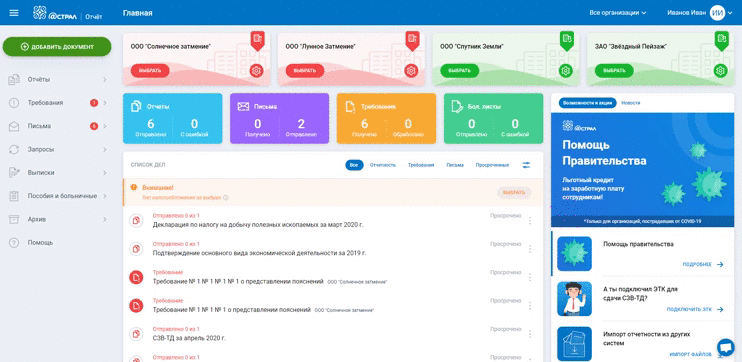Open the orange Требования statistics tile
This screenshot has height=362, width=742.
[x=386, y=118]
